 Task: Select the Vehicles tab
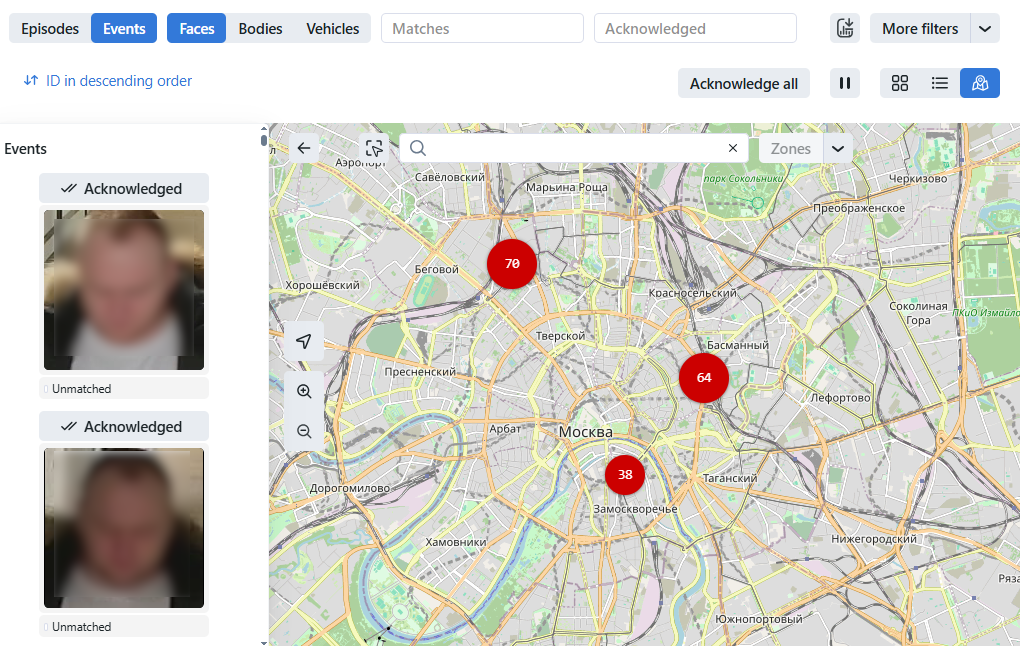(332, 29)
